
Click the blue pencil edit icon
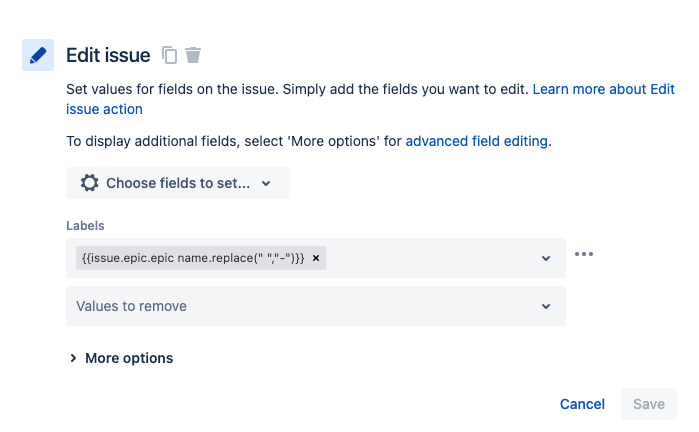[x=38, y=56]
